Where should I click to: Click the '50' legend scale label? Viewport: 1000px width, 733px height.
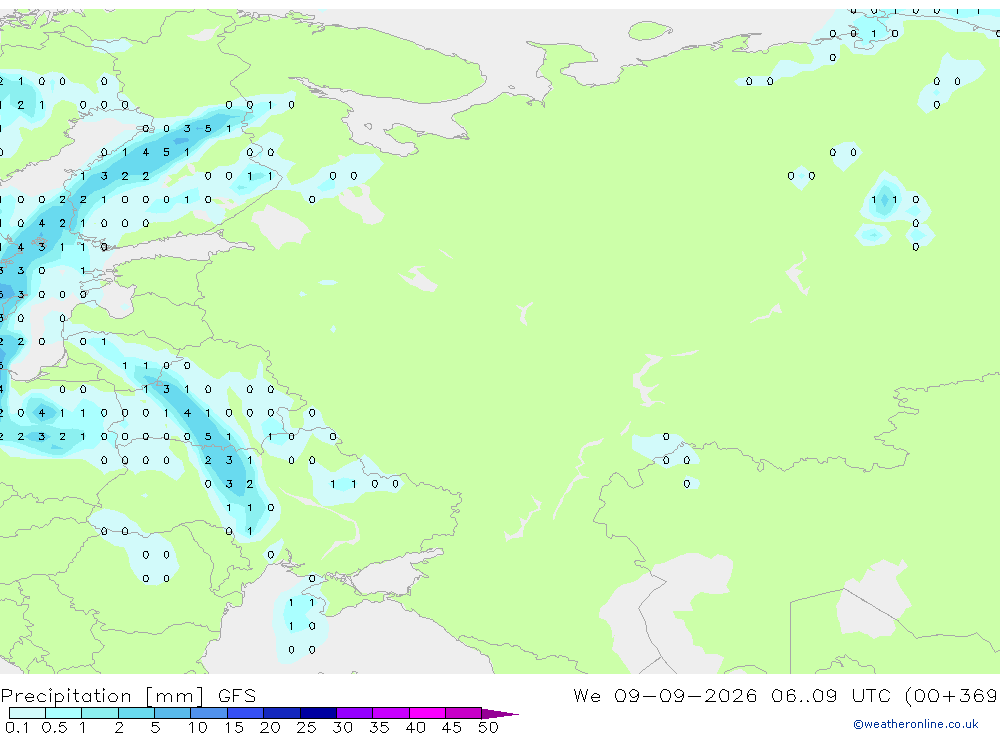click(488, 727)
